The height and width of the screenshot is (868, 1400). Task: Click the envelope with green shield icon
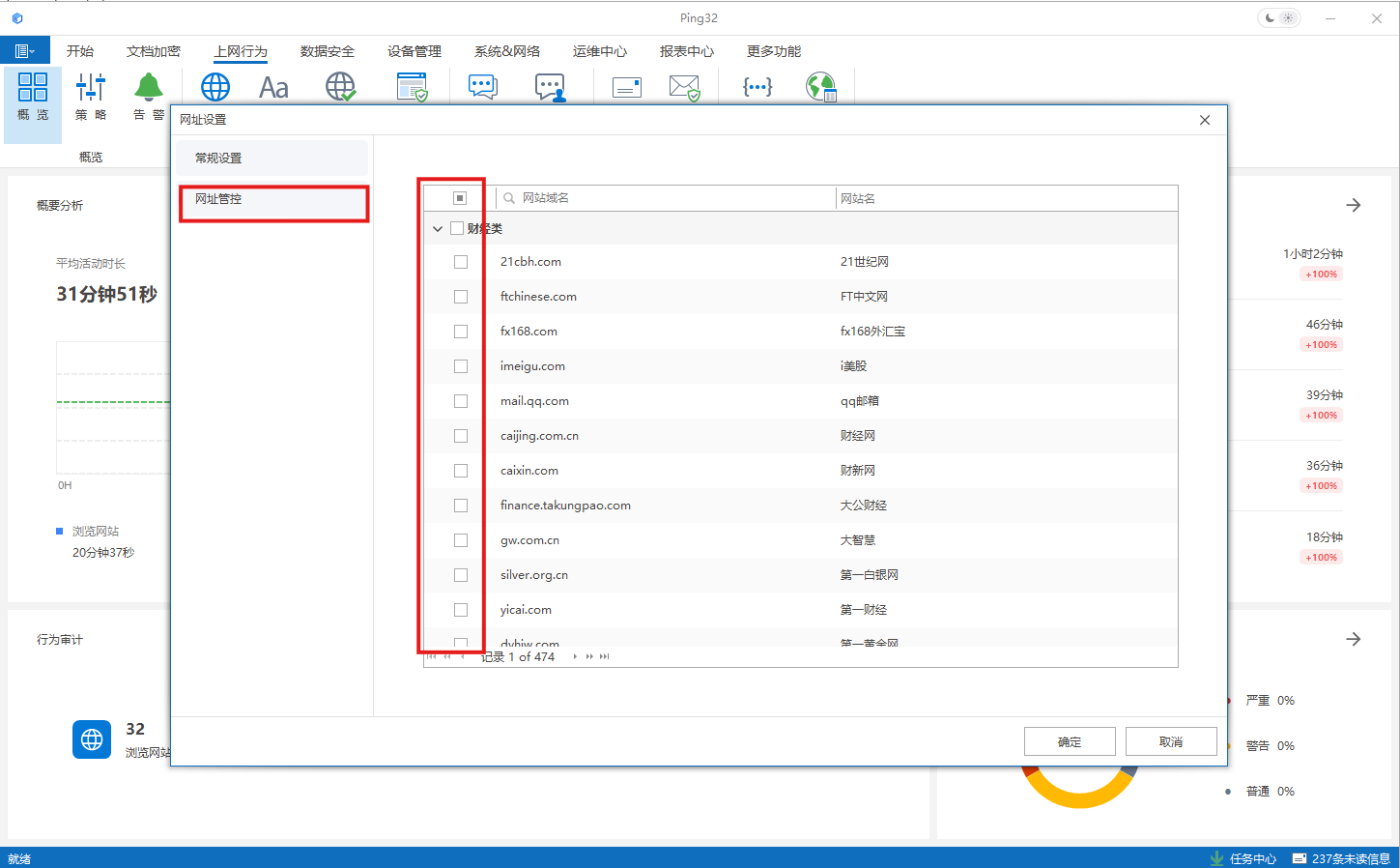click(684, 88)
